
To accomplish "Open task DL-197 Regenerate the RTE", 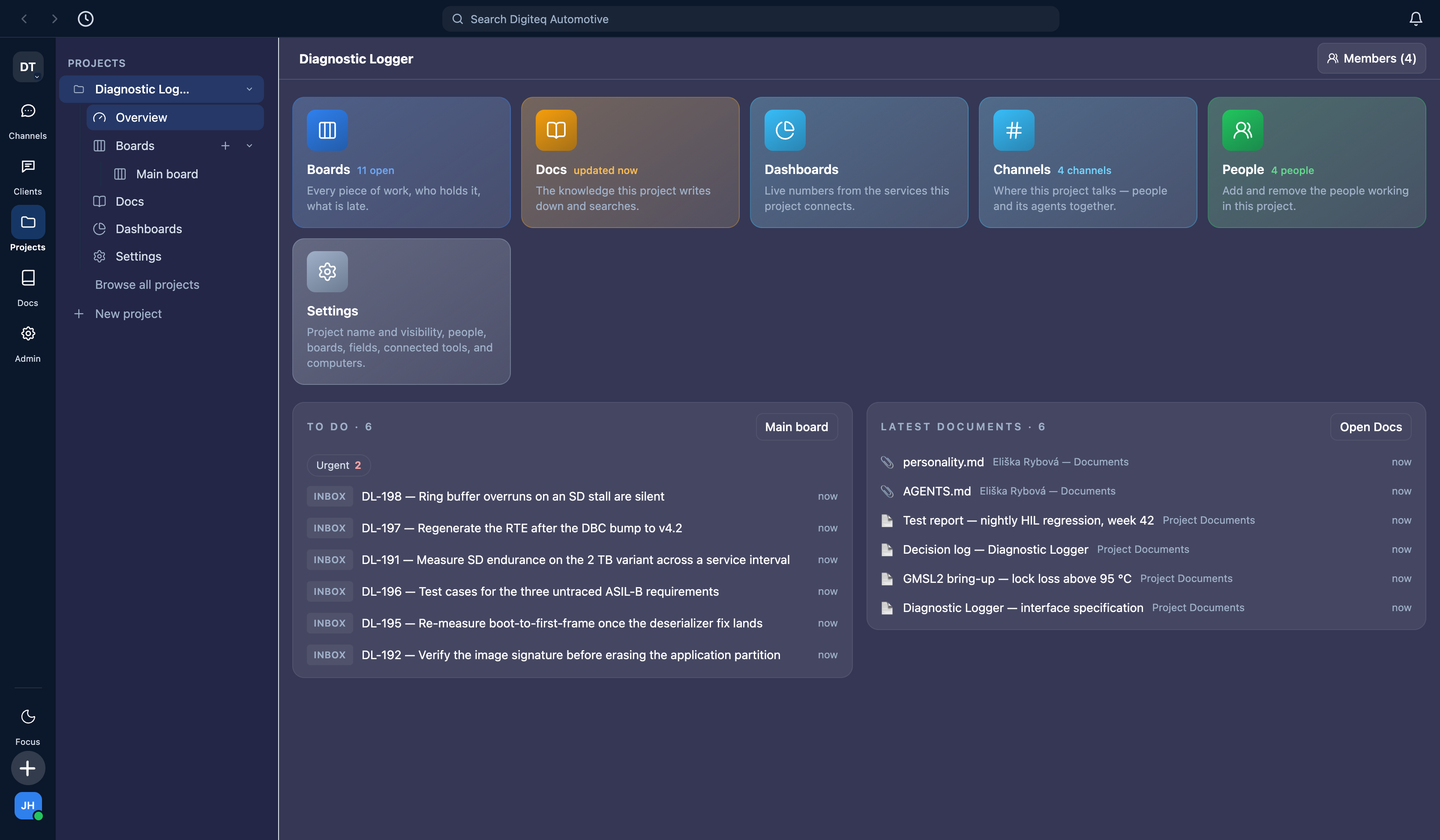I will click(x=572, y=528).
